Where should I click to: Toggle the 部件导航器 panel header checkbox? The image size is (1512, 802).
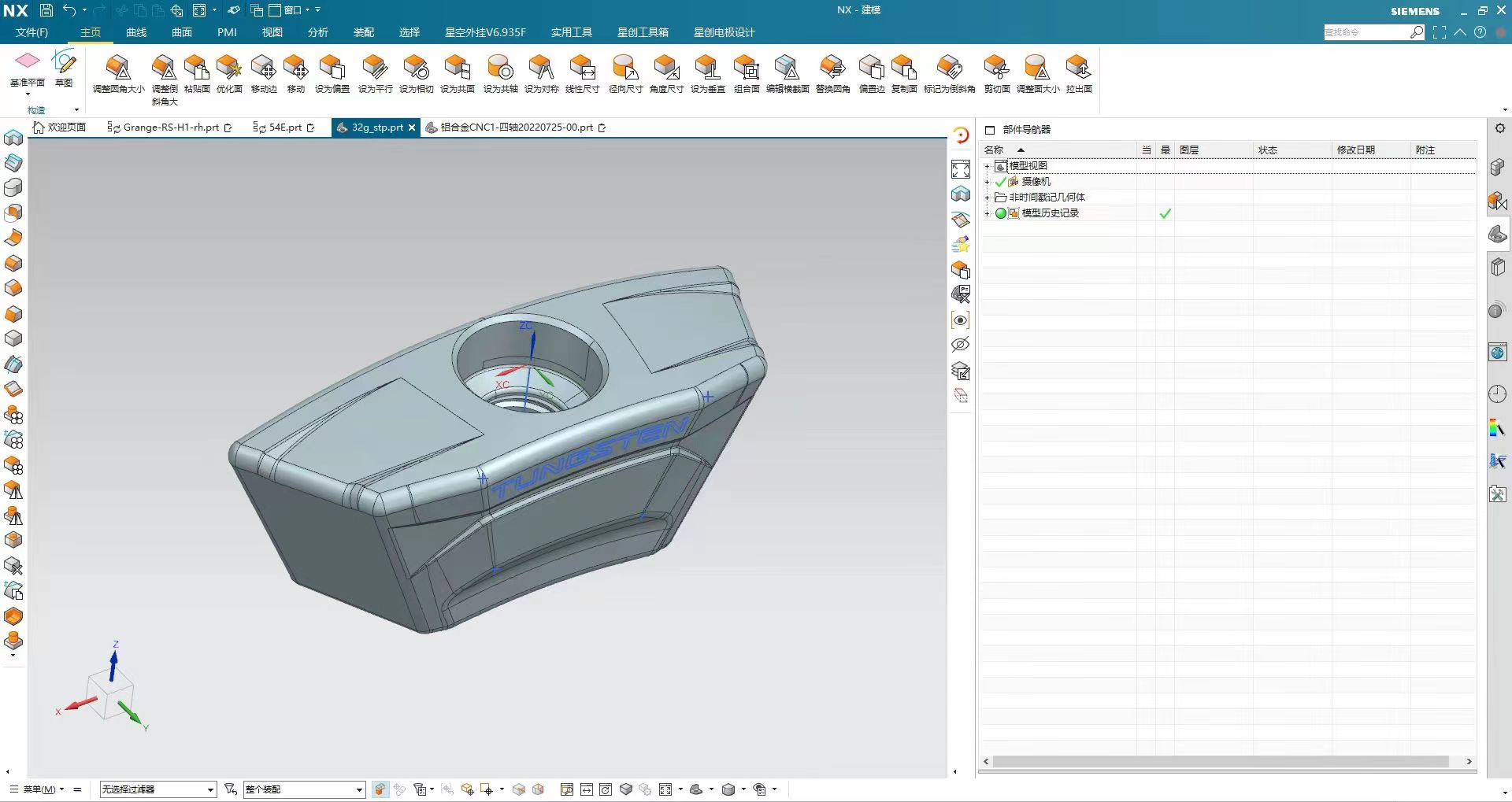point(990,130)
